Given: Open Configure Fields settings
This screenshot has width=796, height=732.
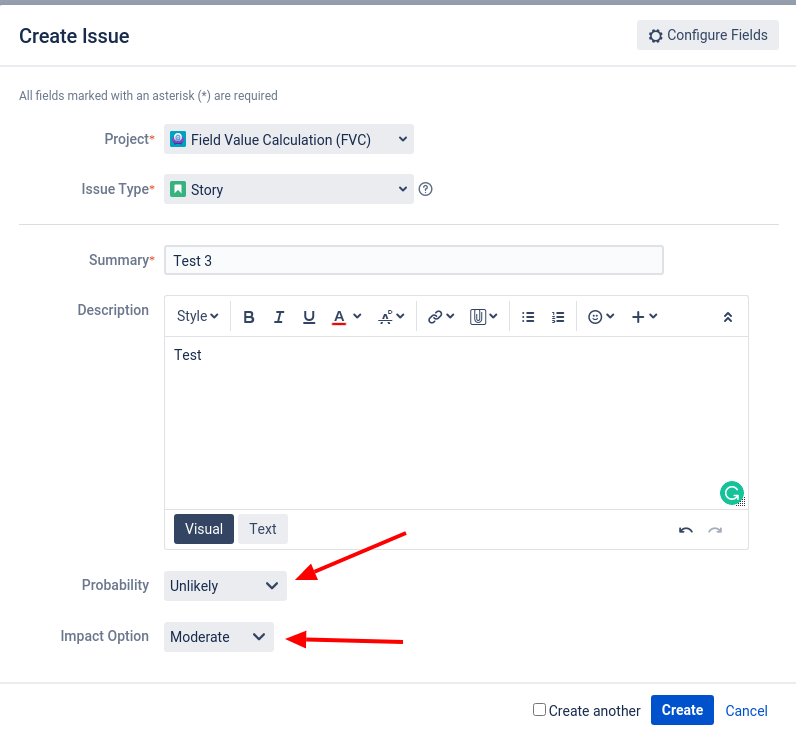Looking at the screenshot, I should 707,35.
